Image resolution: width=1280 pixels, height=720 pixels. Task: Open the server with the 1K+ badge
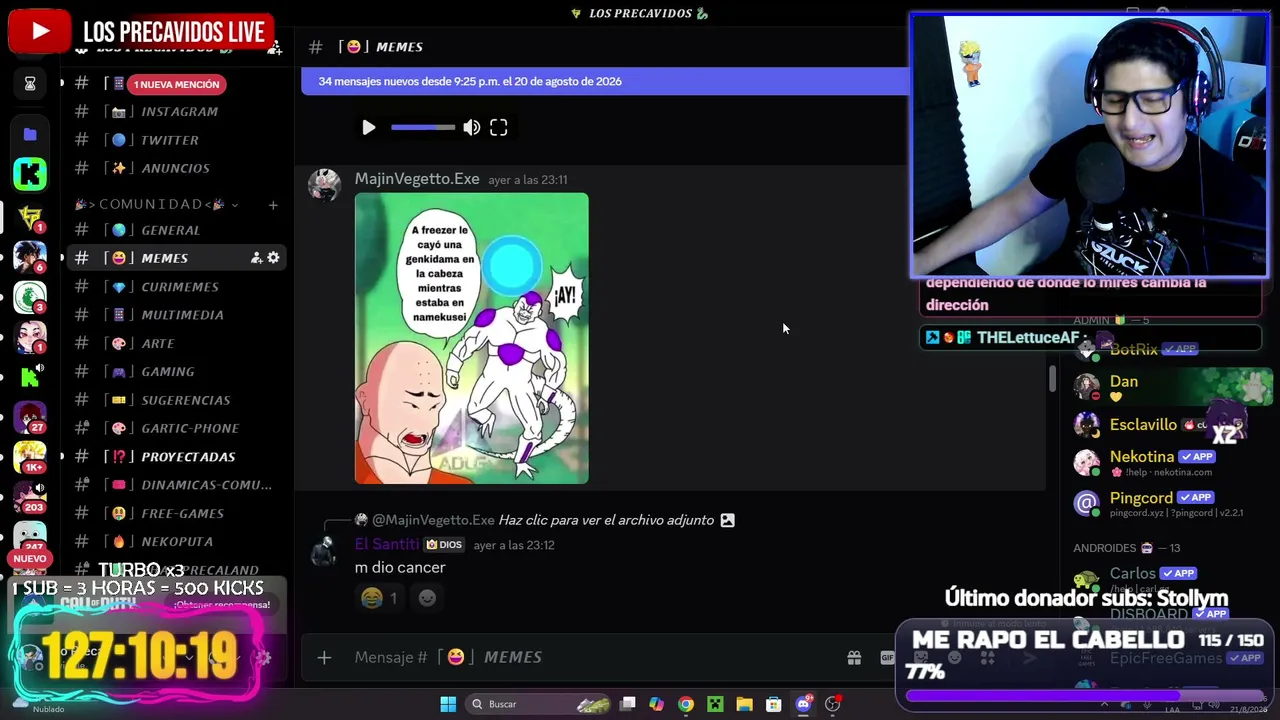(x=30, y=457)
